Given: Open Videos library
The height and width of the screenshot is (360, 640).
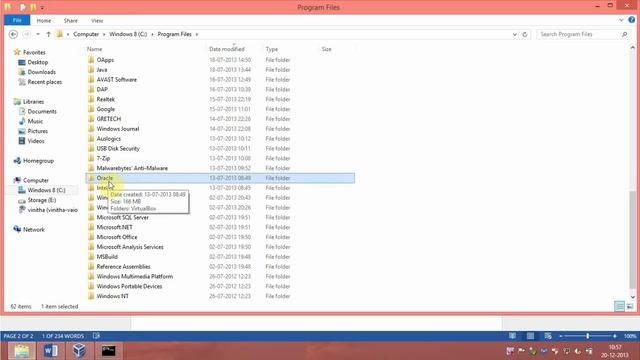Looking at the screenshot, I should pyautogui.click(x=36, y=141).
